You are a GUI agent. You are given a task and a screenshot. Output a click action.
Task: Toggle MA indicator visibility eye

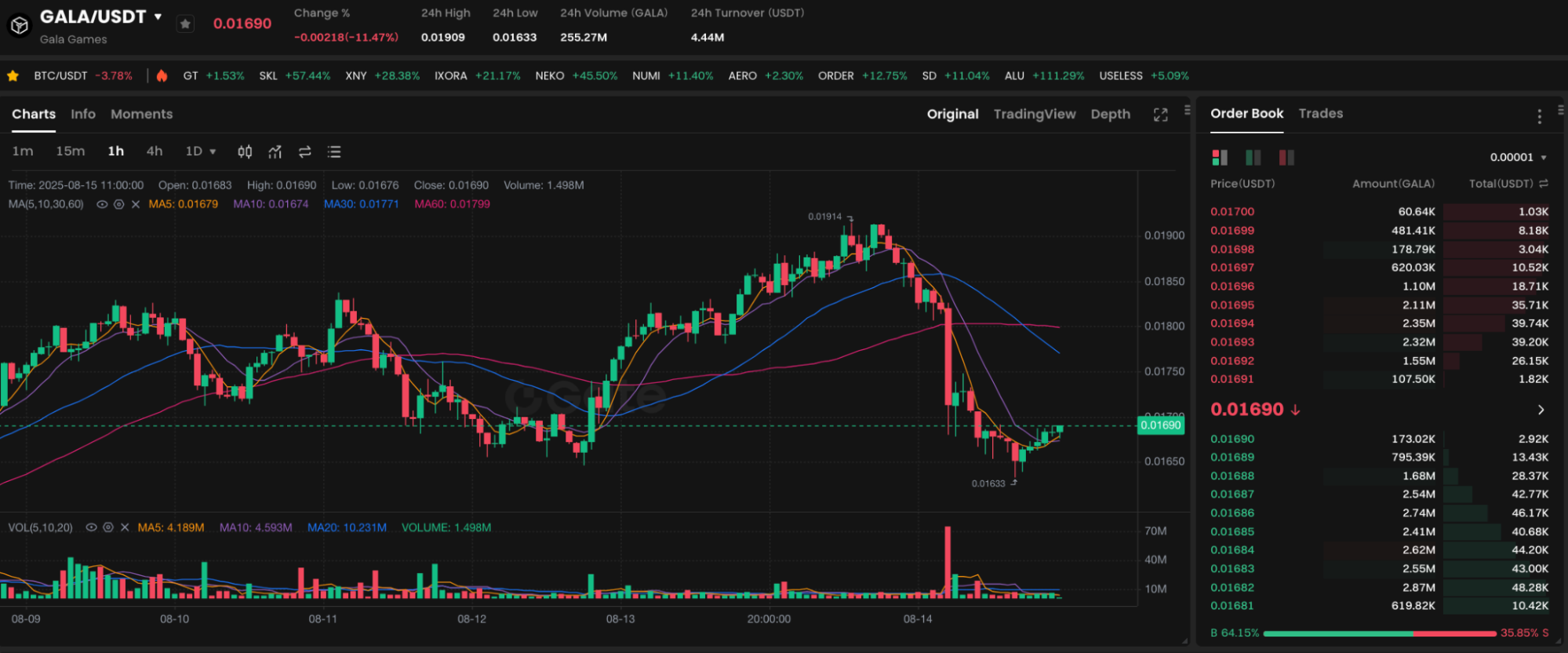point(102,204)
